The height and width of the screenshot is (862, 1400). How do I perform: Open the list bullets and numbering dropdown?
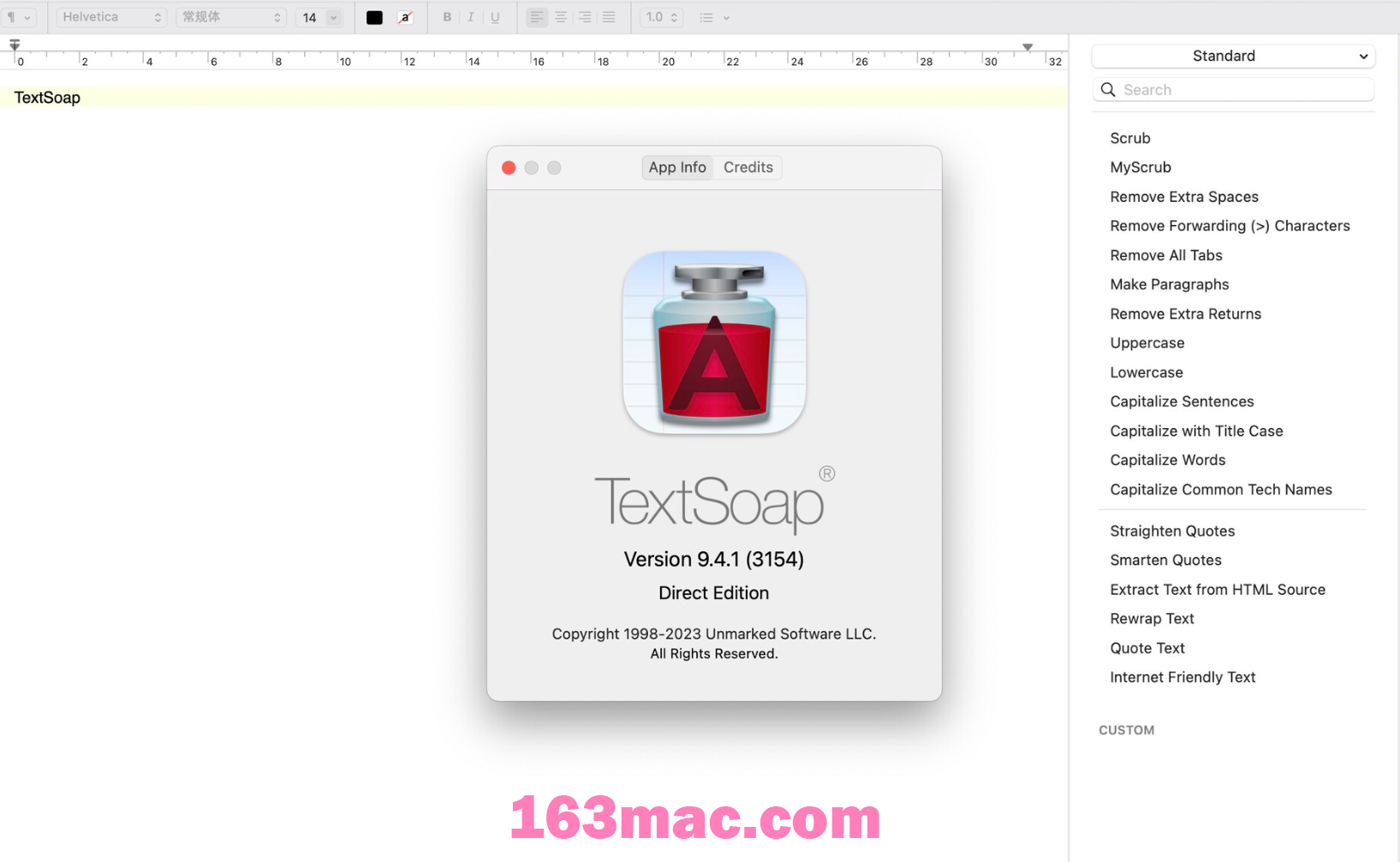[714, 17]
